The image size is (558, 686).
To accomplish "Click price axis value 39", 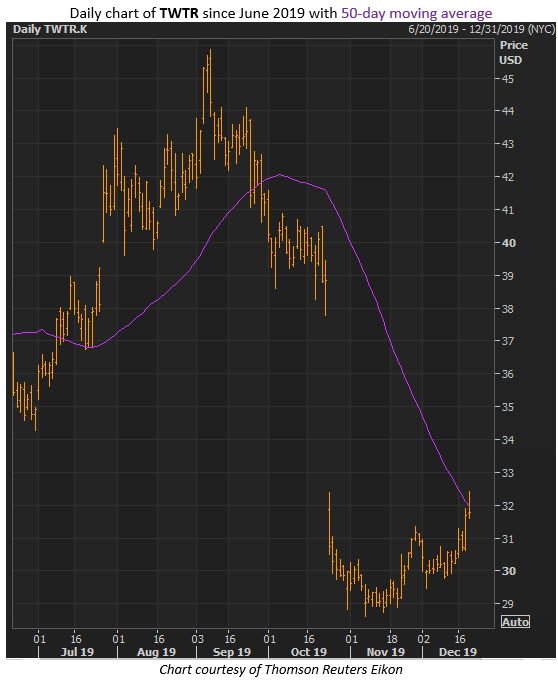I will pyautogui.click(x=508, y=276).
